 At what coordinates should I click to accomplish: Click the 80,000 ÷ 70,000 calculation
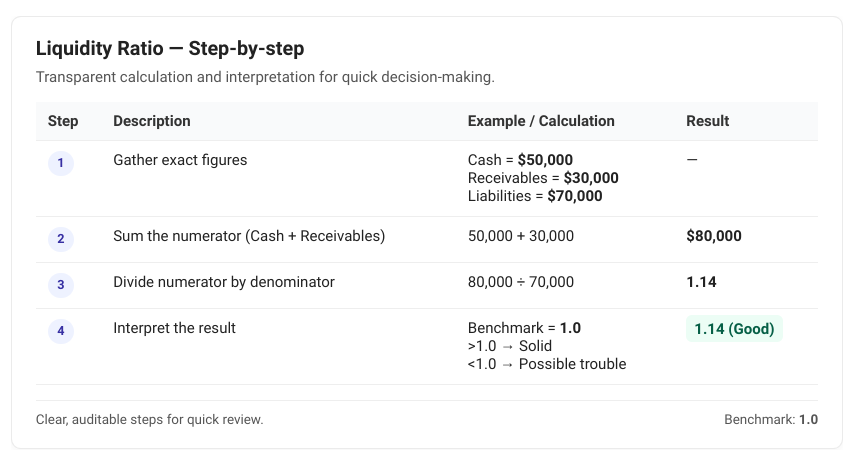[521, 282]
